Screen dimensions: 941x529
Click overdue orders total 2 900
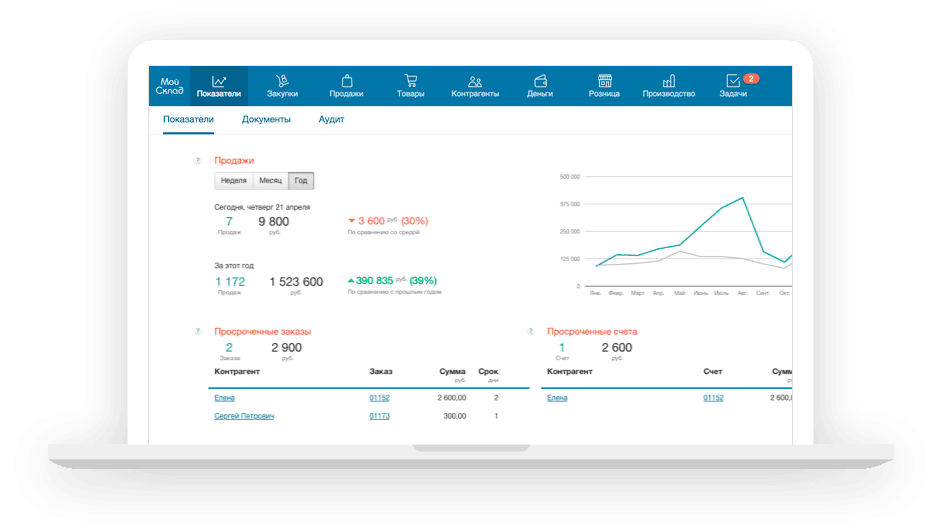286,348
